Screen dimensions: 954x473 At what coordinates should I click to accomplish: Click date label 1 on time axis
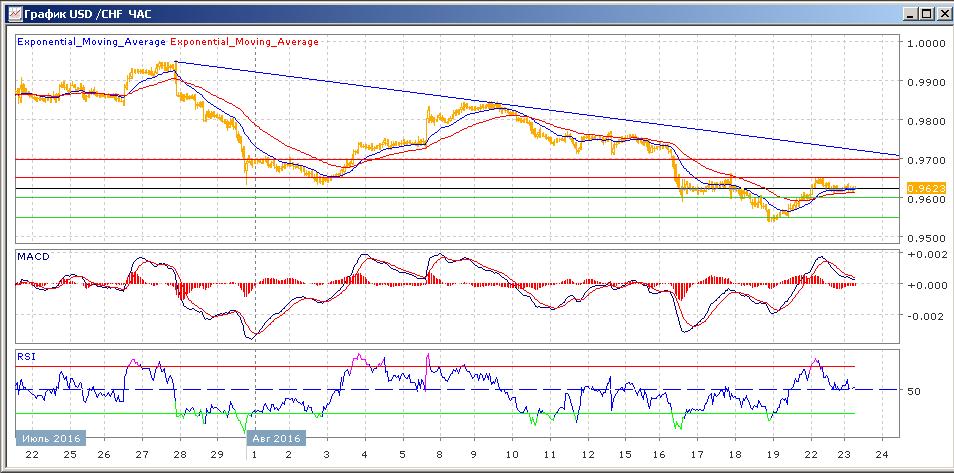click(x=254, y=455)
